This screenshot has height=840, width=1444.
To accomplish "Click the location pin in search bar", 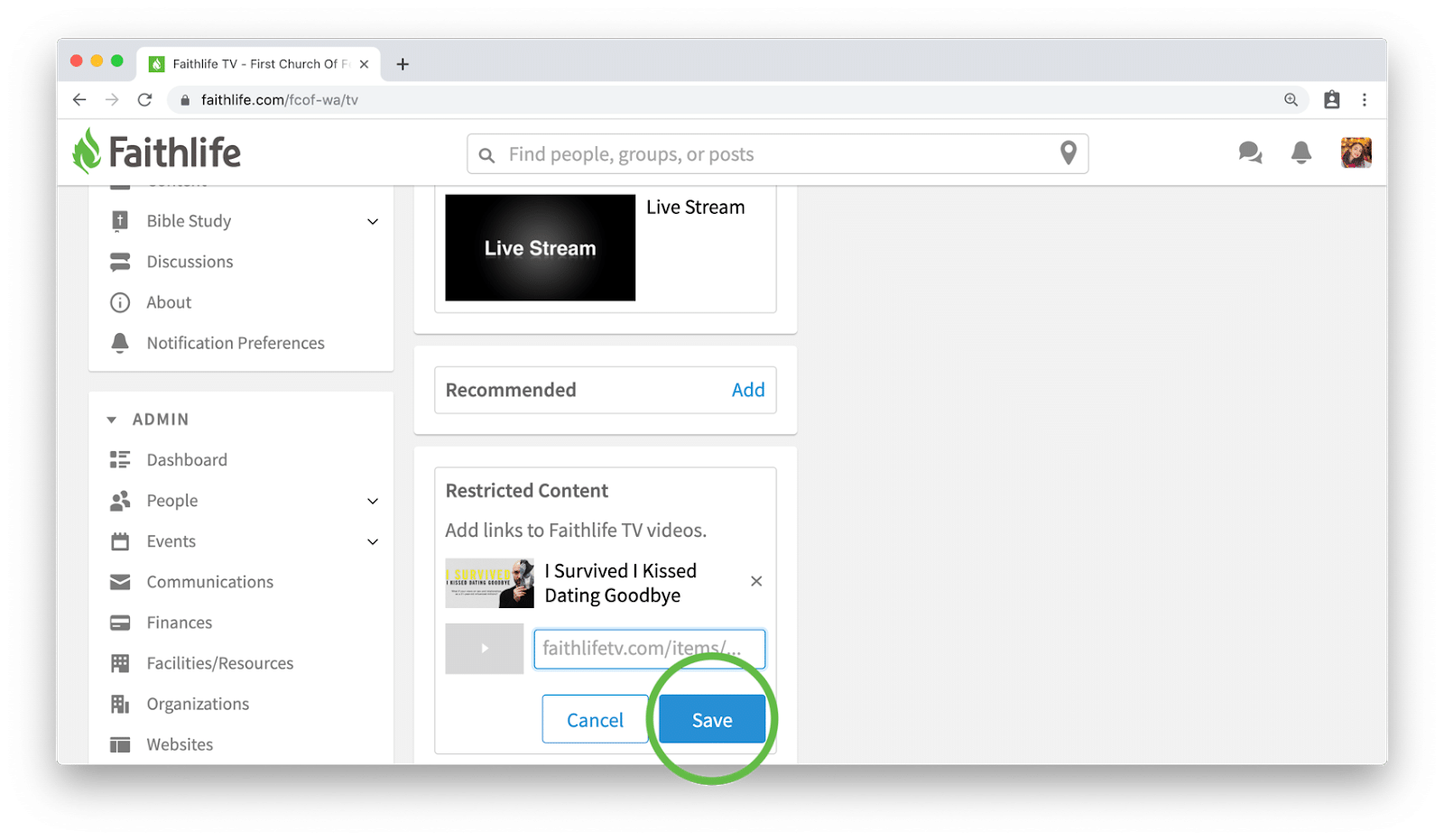I will [1068, 153].
